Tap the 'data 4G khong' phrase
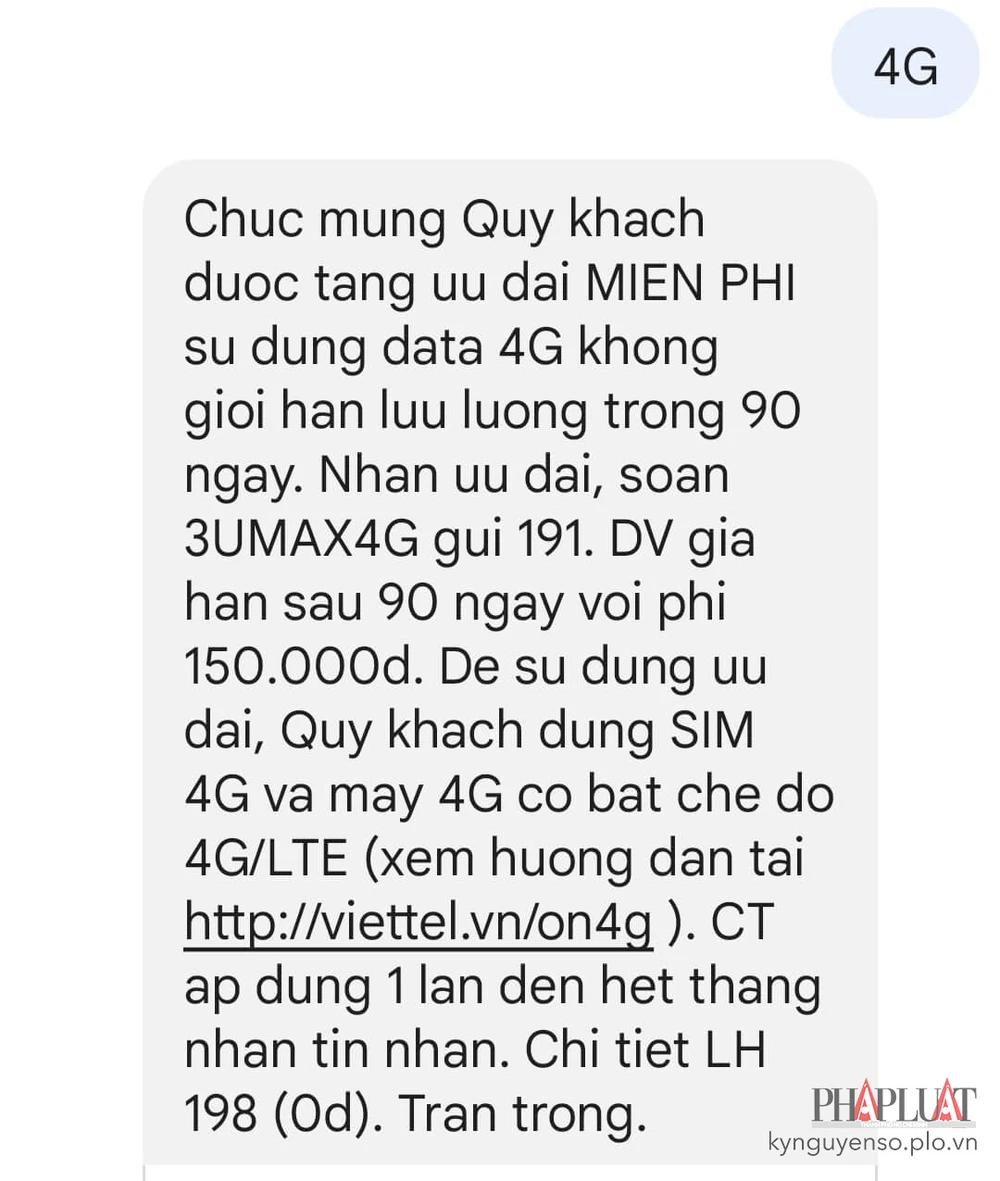1000x1181 pixels. (x=550, y=349)
